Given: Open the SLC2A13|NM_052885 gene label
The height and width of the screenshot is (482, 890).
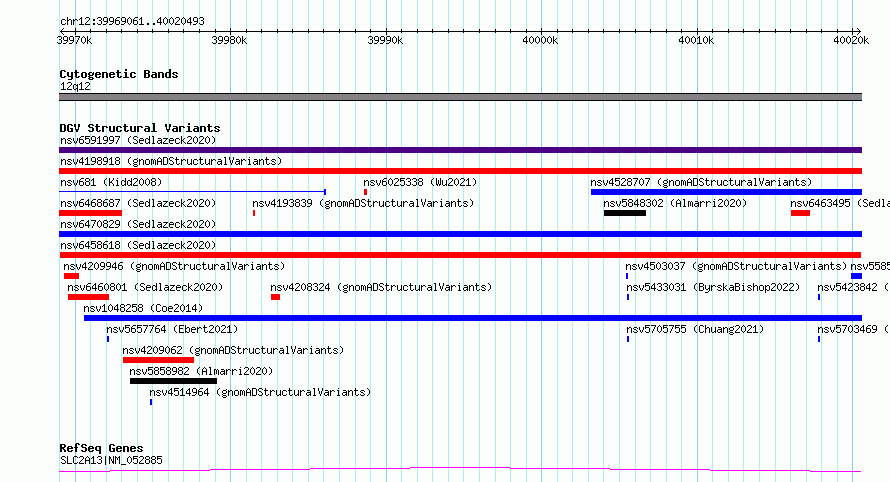Looking at the screenshot, I should (111, 460).
